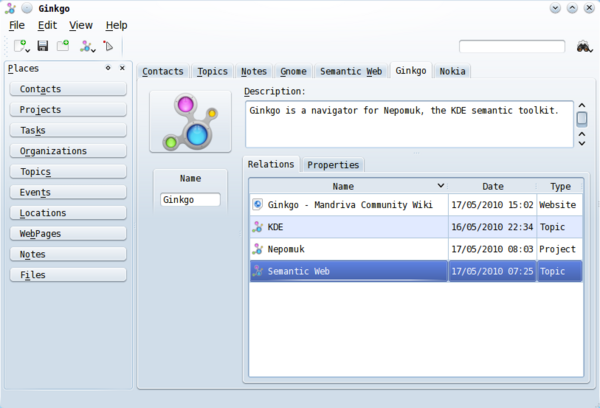Open Organizations in Places panel
This screenshot has width=600, height=408.
[68, 151]
